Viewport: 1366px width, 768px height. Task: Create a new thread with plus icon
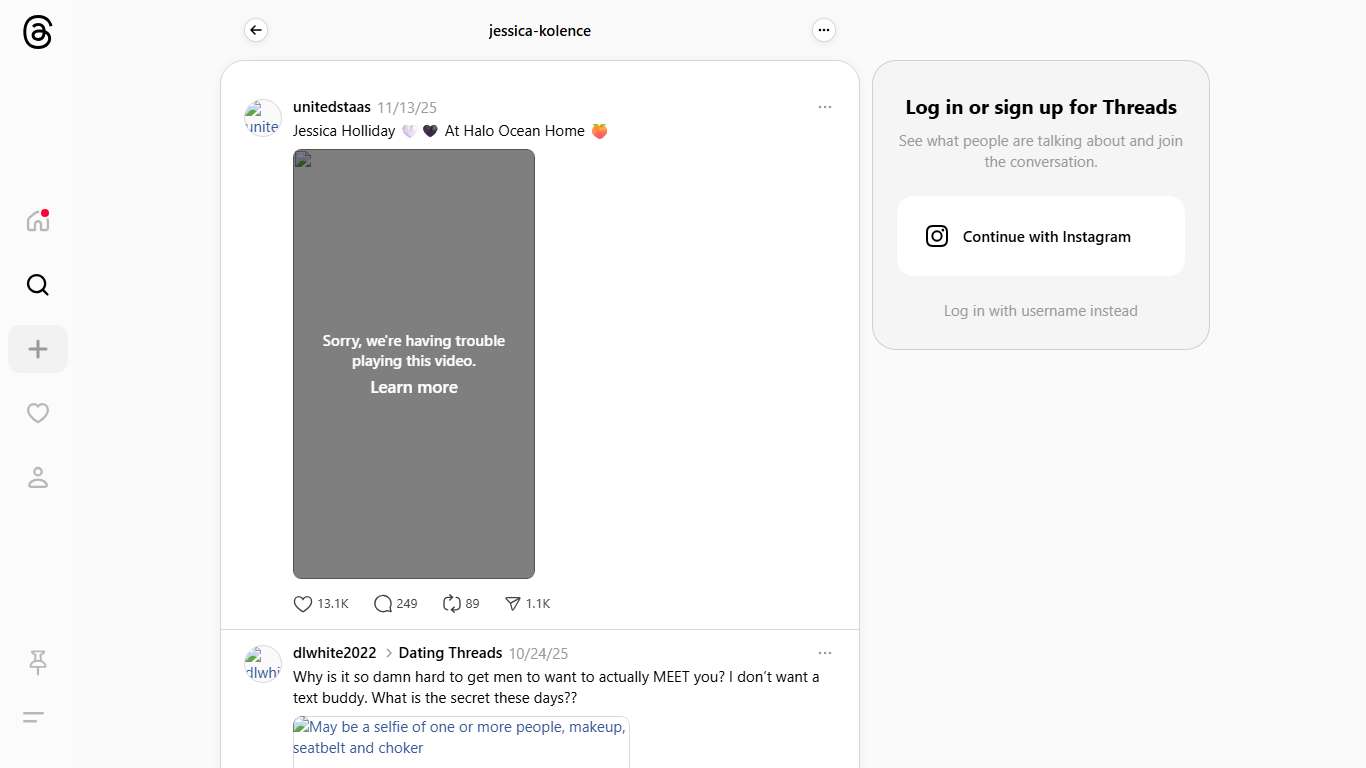(x=37, y=349)
